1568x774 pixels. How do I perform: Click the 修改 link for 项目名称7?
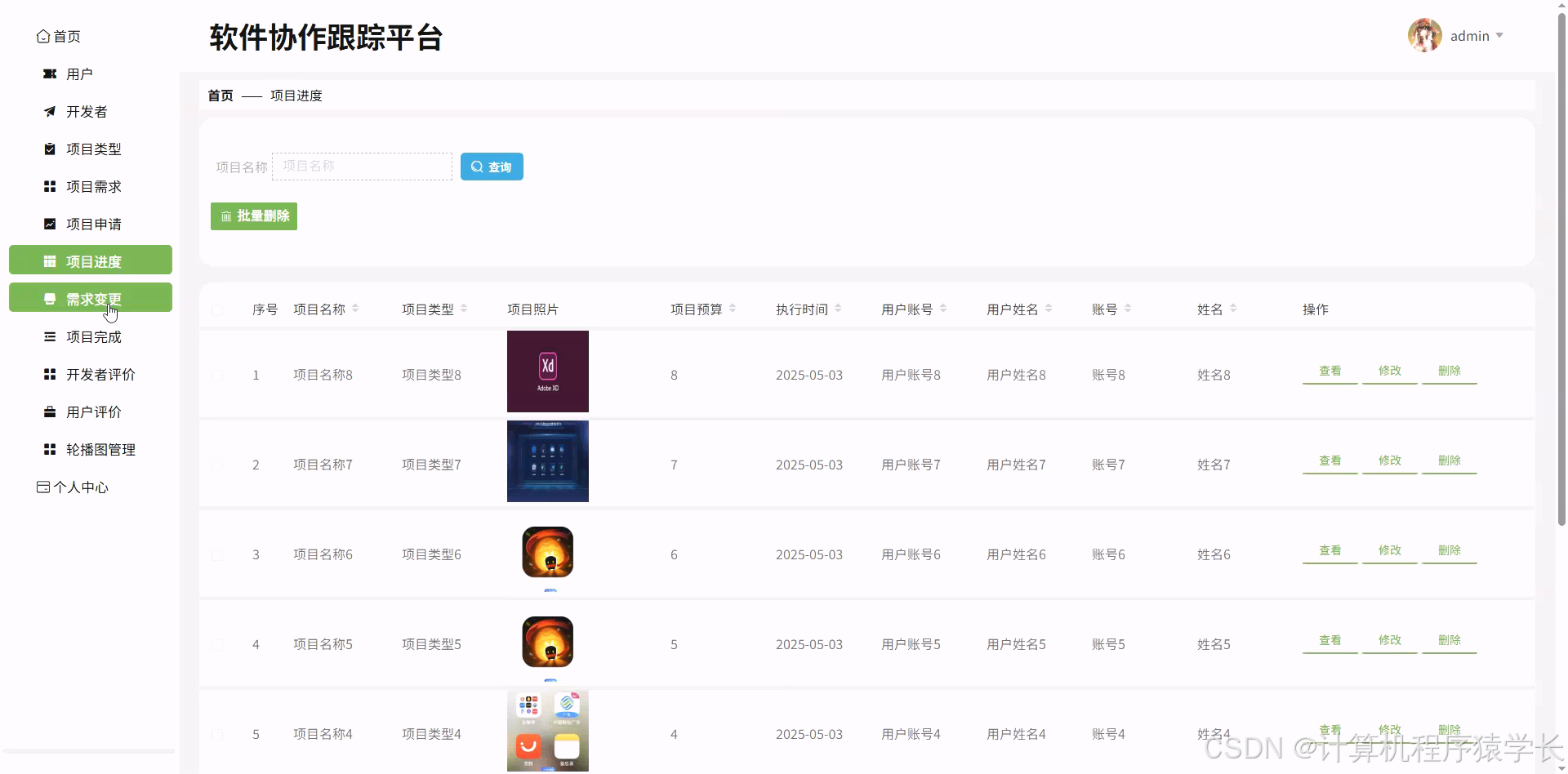[x=1389, y=461]
